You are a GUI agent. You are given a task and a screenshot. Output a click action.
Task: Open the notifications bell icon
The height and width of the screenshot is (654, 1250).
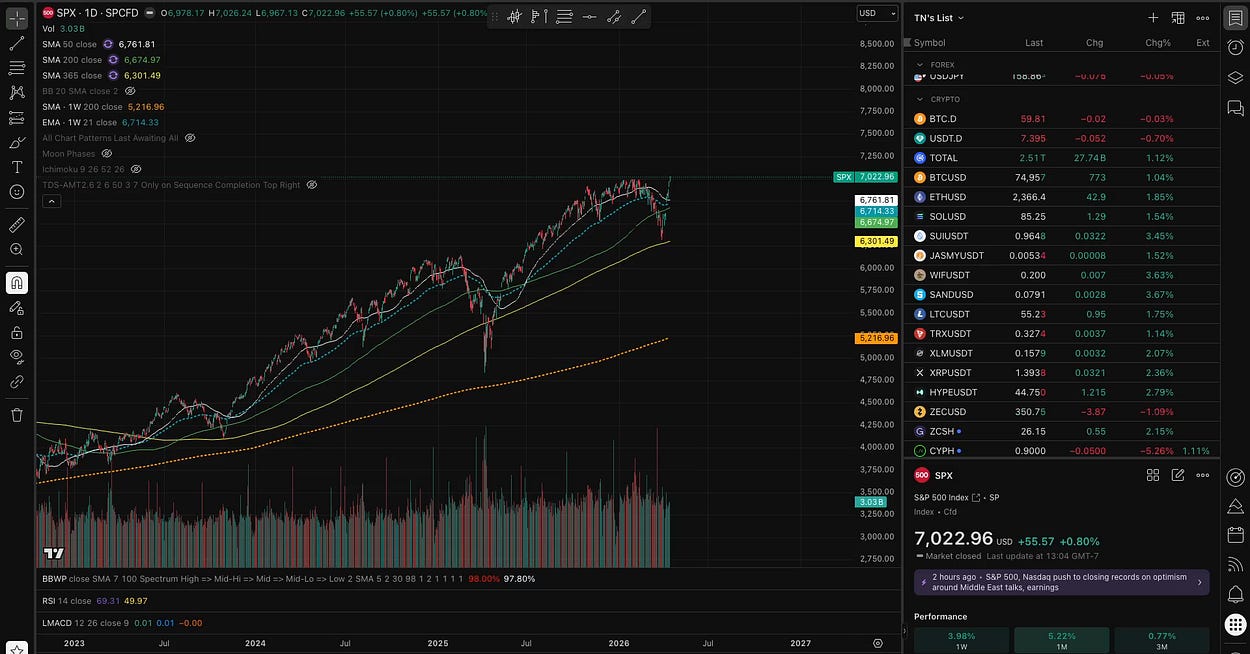(1236, 595)
